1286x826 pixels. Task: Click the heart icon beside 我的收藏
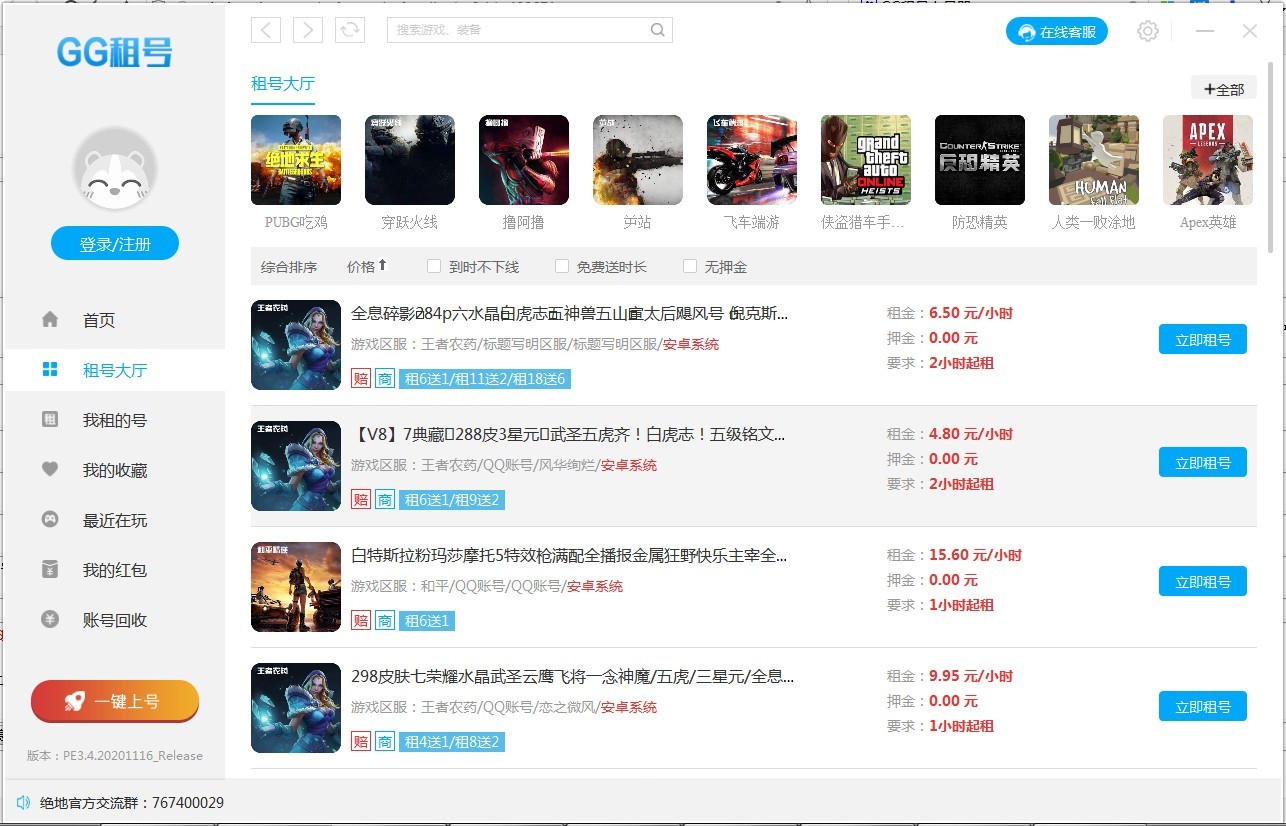coord(50,469)
